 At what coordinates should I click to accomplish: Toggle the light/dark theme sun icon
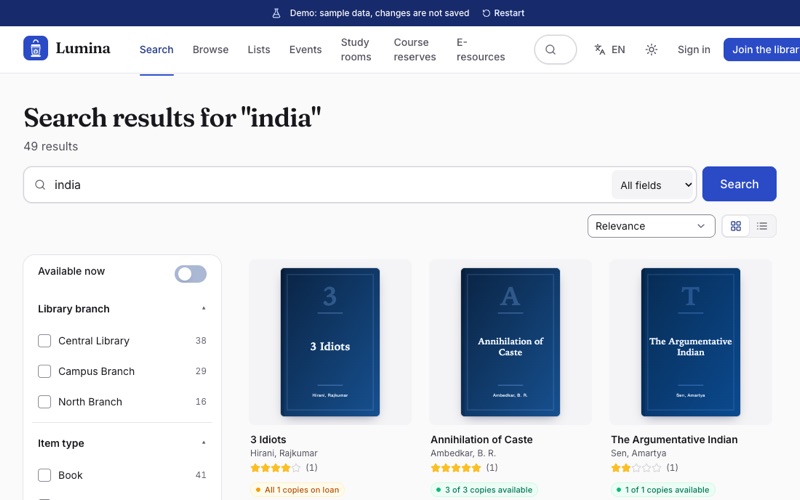(x=651, y=49)
